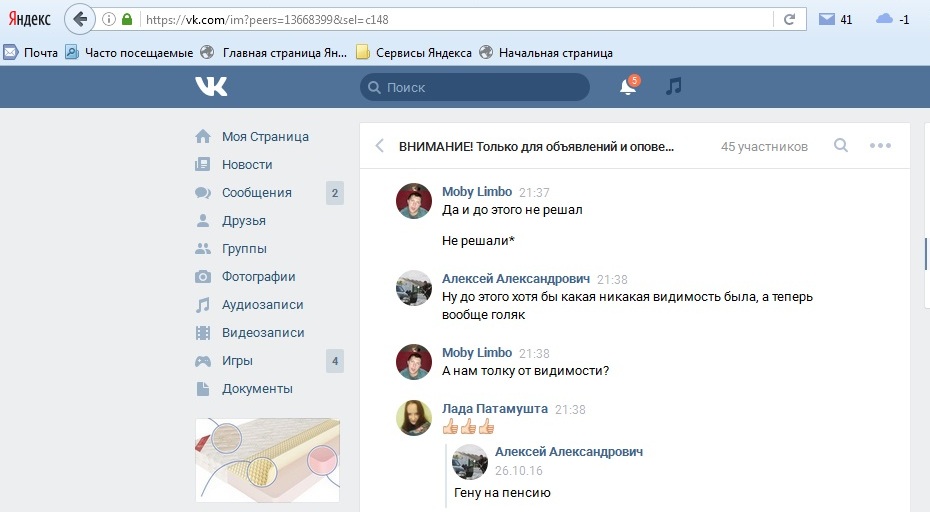Reload the page with refresh icon
This screenshot has height=512, width=930.
point(789,20)
